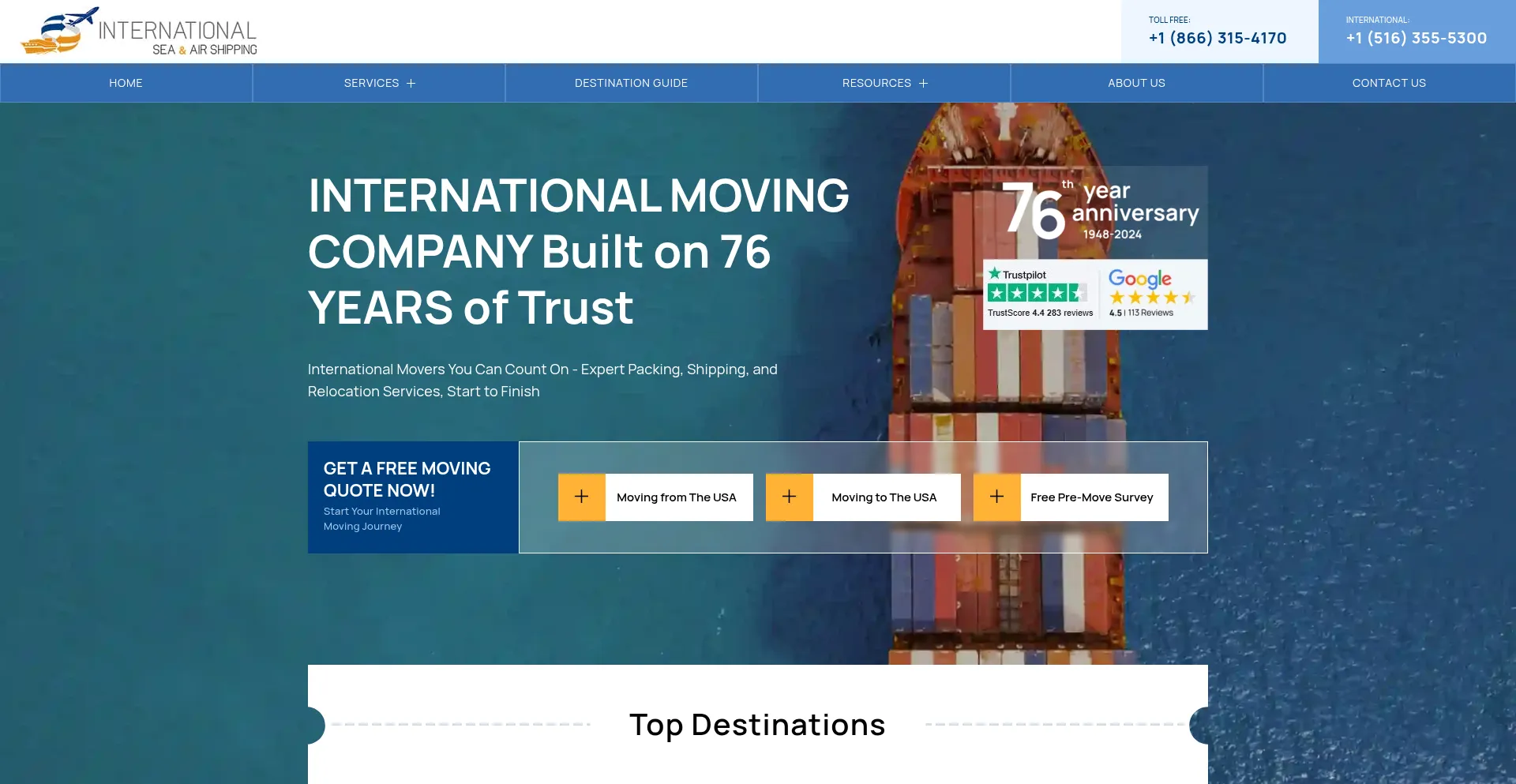Expand the Resources menu plus sign

923,84
